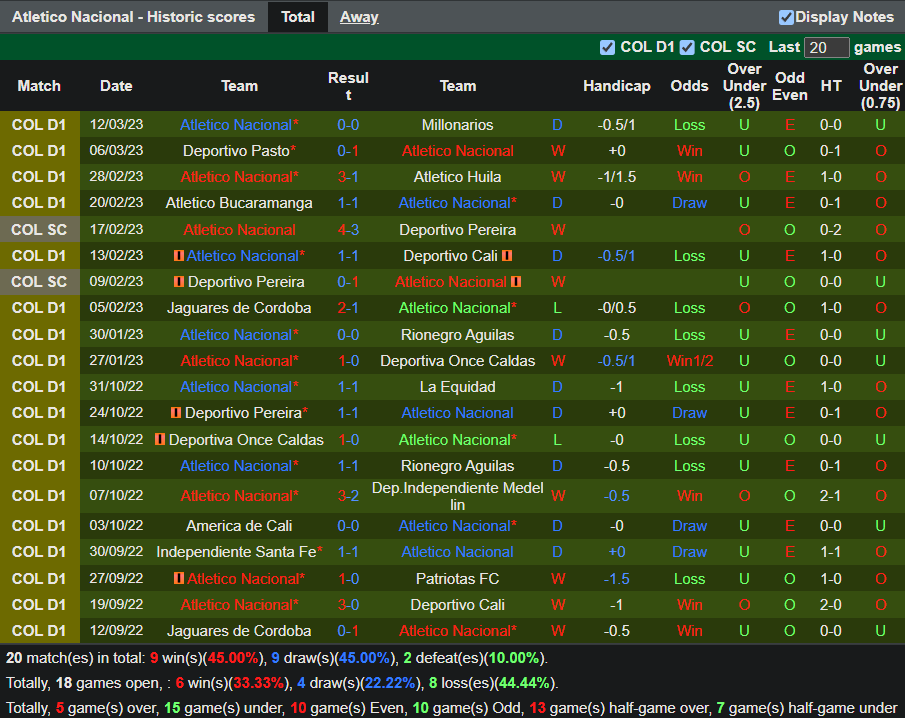
Task: Click the Win1/2 odds cell on 27/01/23
Action: point(689,361)
